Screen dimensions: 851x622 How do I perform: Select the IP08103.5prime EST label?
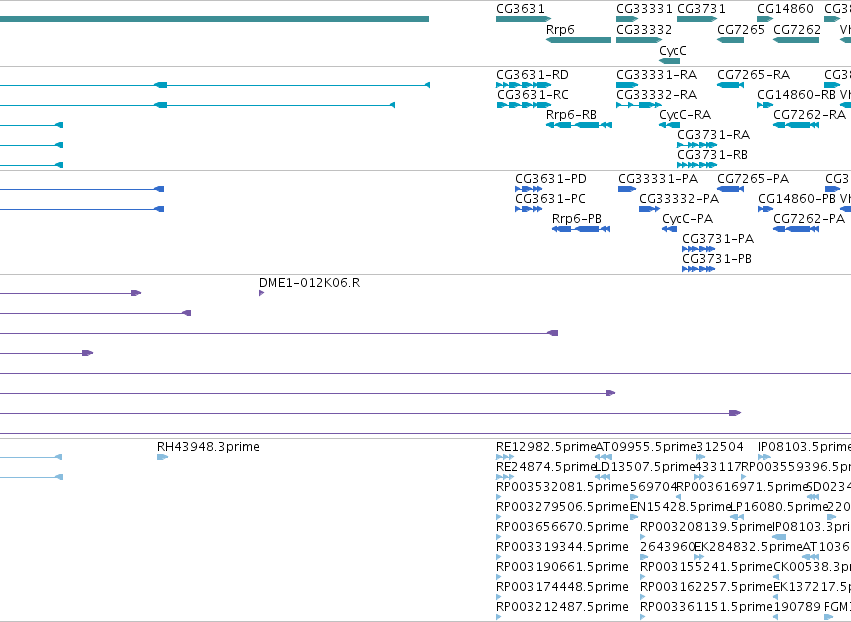click(x=804, y=447)
